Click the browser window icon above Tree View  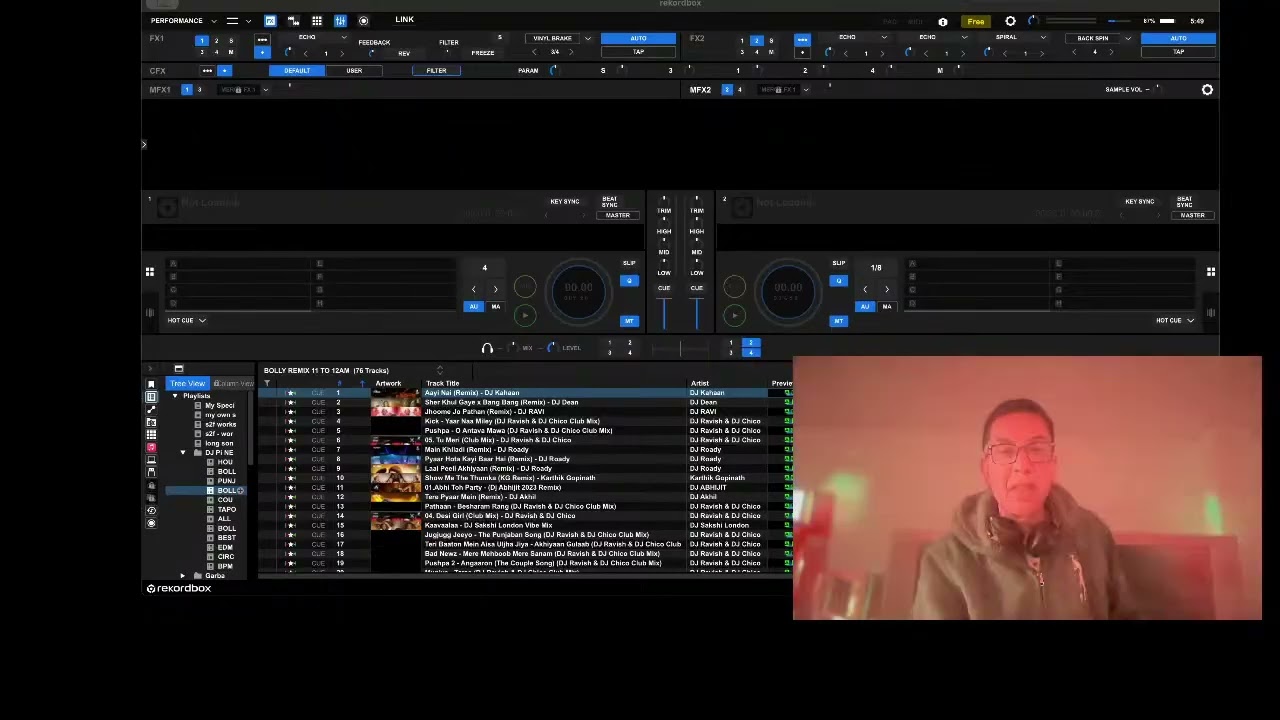(x=178, y=369)
